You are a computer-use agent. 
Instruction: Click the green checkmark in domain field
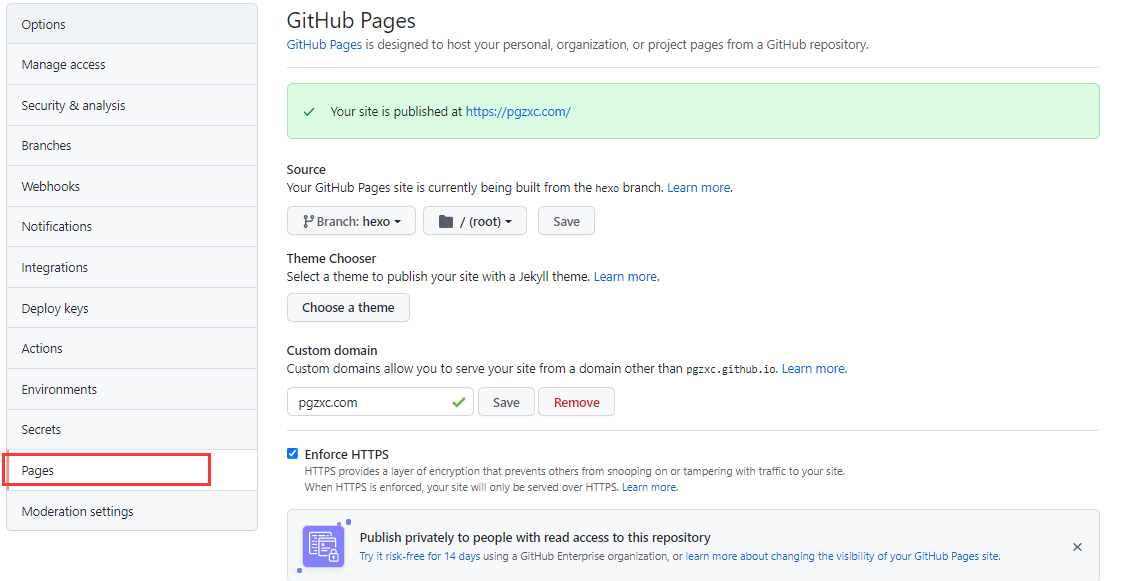459,402
